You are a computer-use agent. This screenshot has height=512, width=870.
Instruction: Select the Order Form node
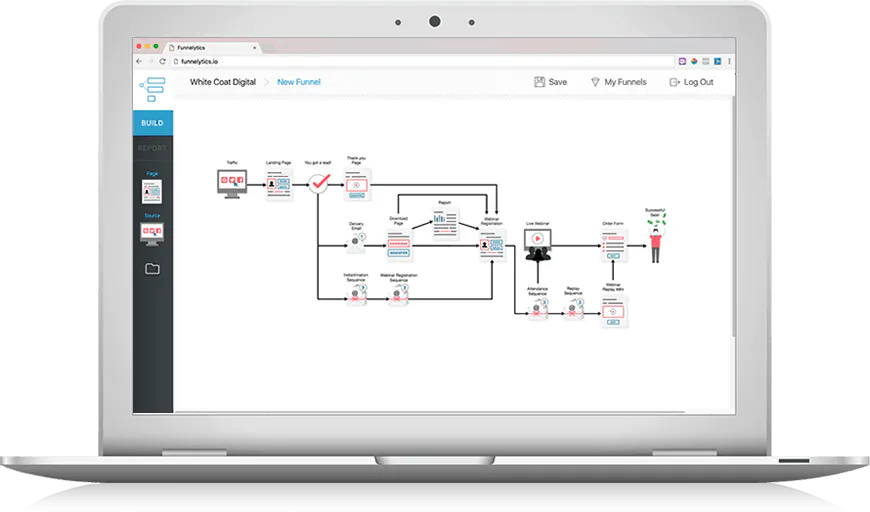click(614, 245)
